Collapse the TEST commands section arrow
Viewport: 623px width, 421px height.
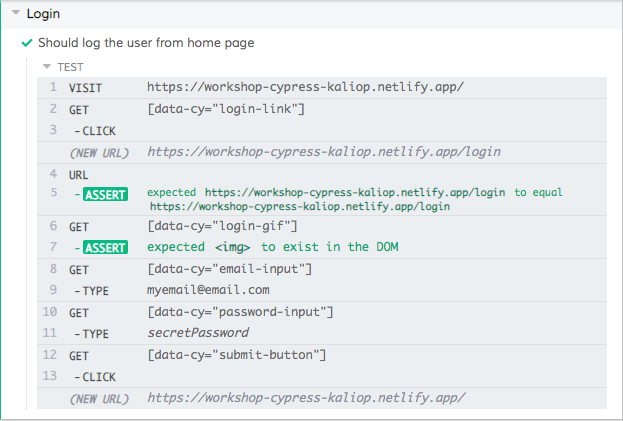point(46,67)
